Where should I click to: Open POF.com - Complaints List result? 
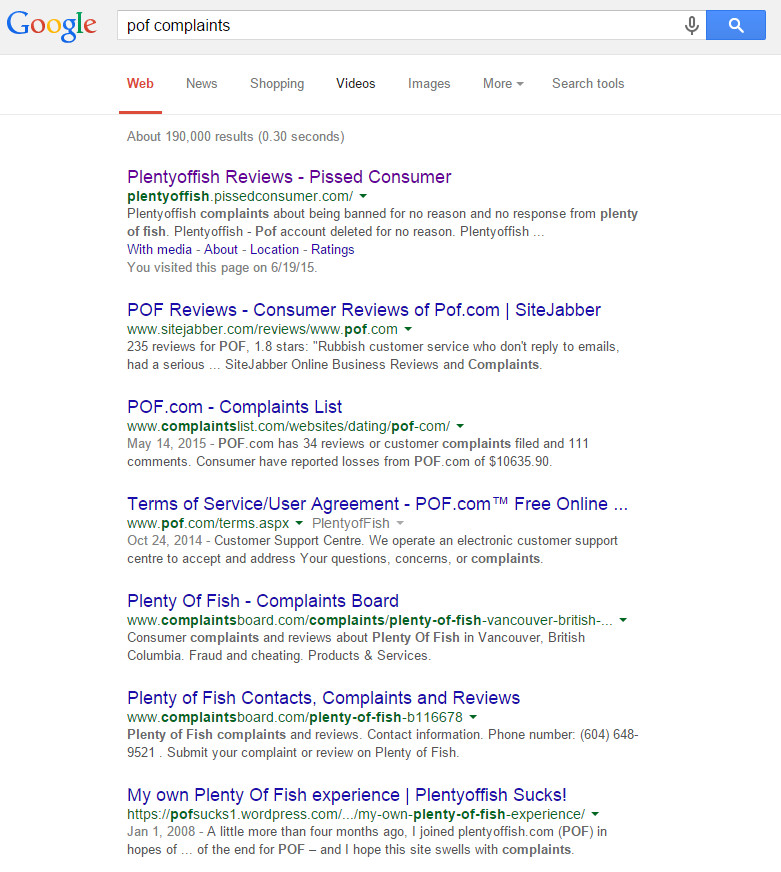[234, 407]
